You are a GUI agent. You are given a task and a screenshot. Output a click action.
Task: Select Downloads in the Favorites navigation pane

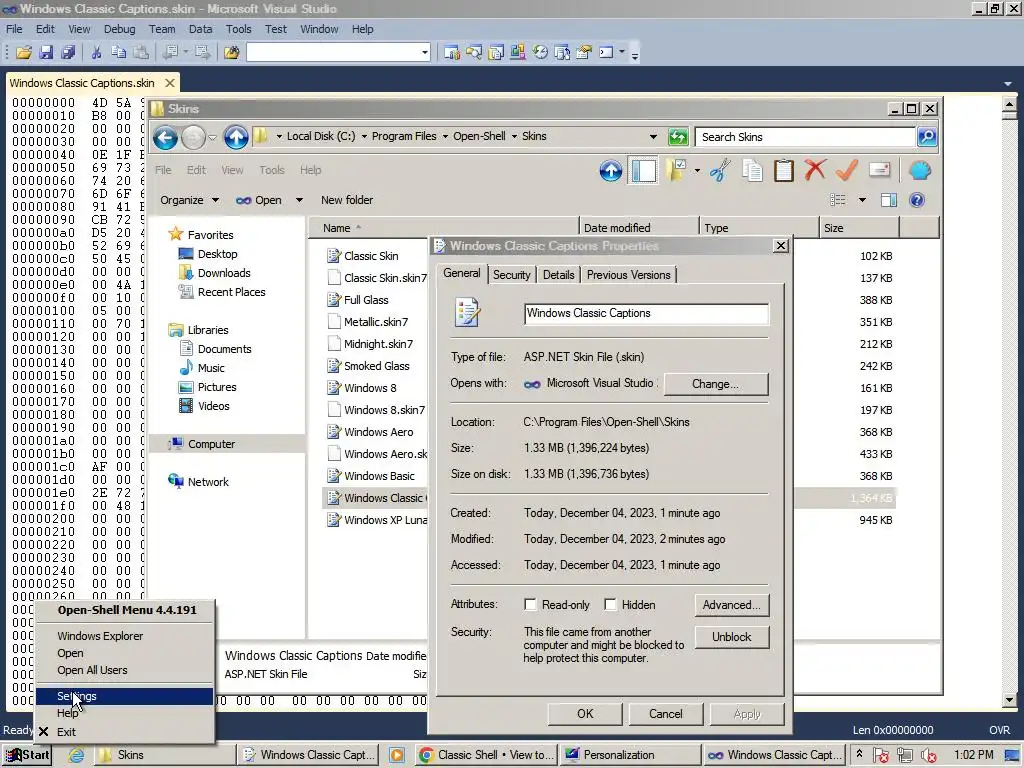click(x=224, y=273)
